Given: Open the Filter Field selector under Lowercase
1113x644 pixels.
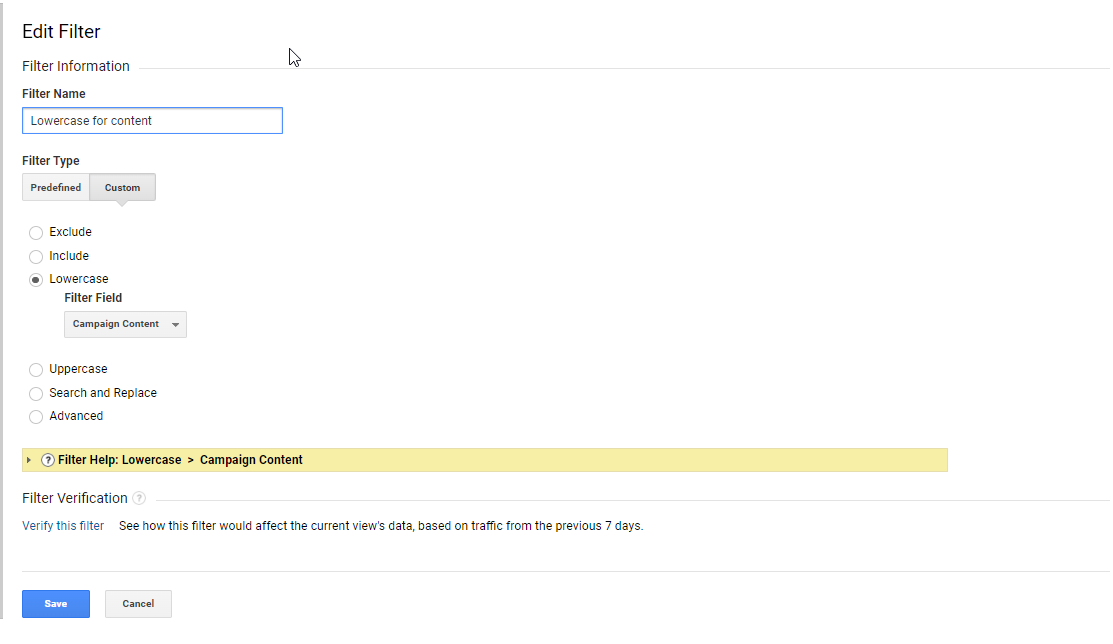Looking at the screenshot, I should (x=125, y=323).
